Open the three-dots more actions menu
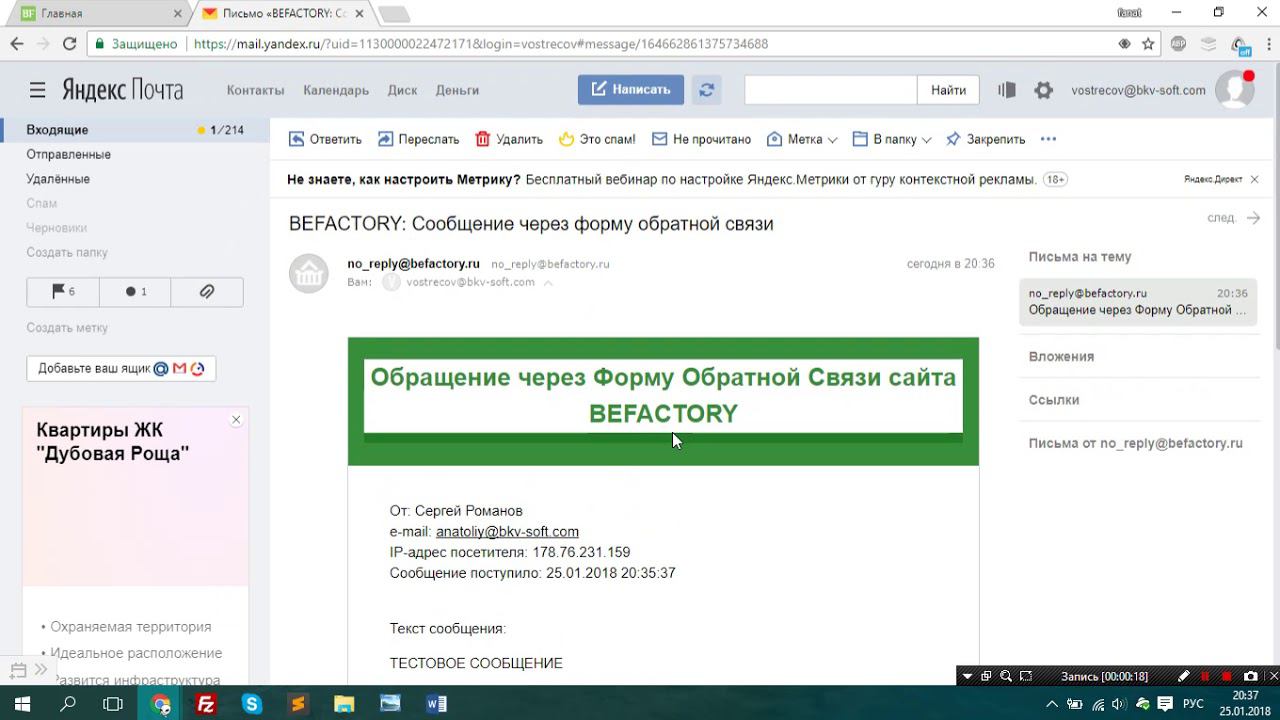Screen dimensions: 1280x720 tap(1048, 139)
